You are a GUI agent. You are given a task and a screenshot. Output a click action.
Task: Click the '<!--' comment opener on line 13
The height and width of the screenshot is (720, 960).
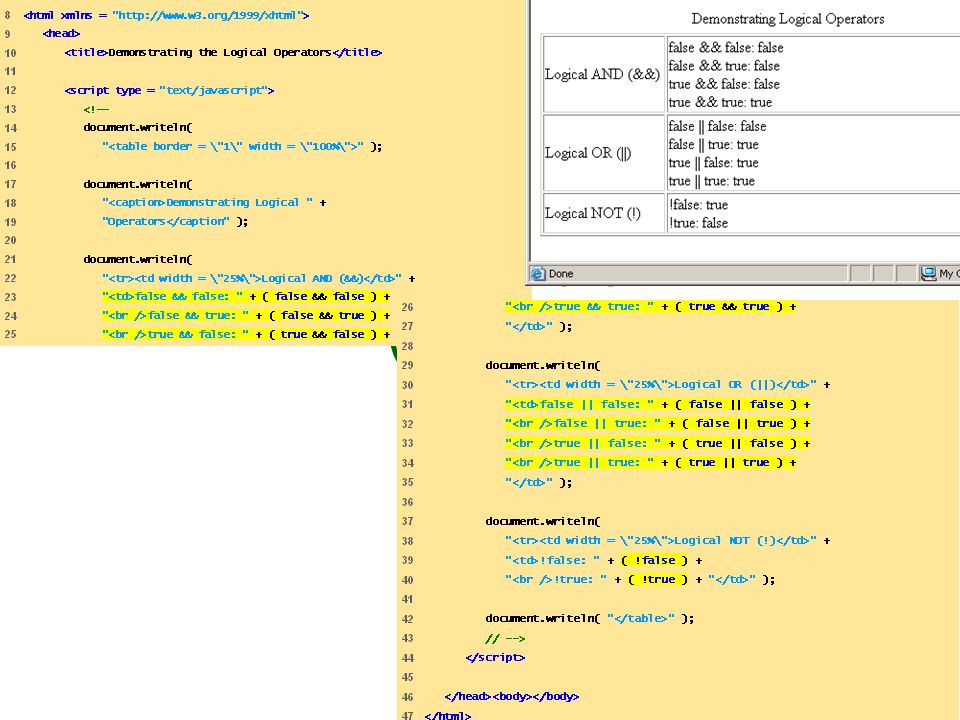(x=96, y=110)
